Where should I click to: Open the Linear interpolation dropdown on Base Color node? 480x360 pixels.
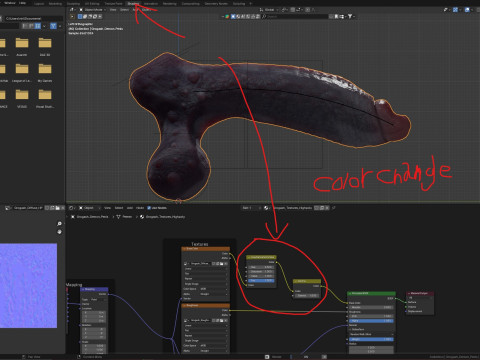tap(205, 269)
